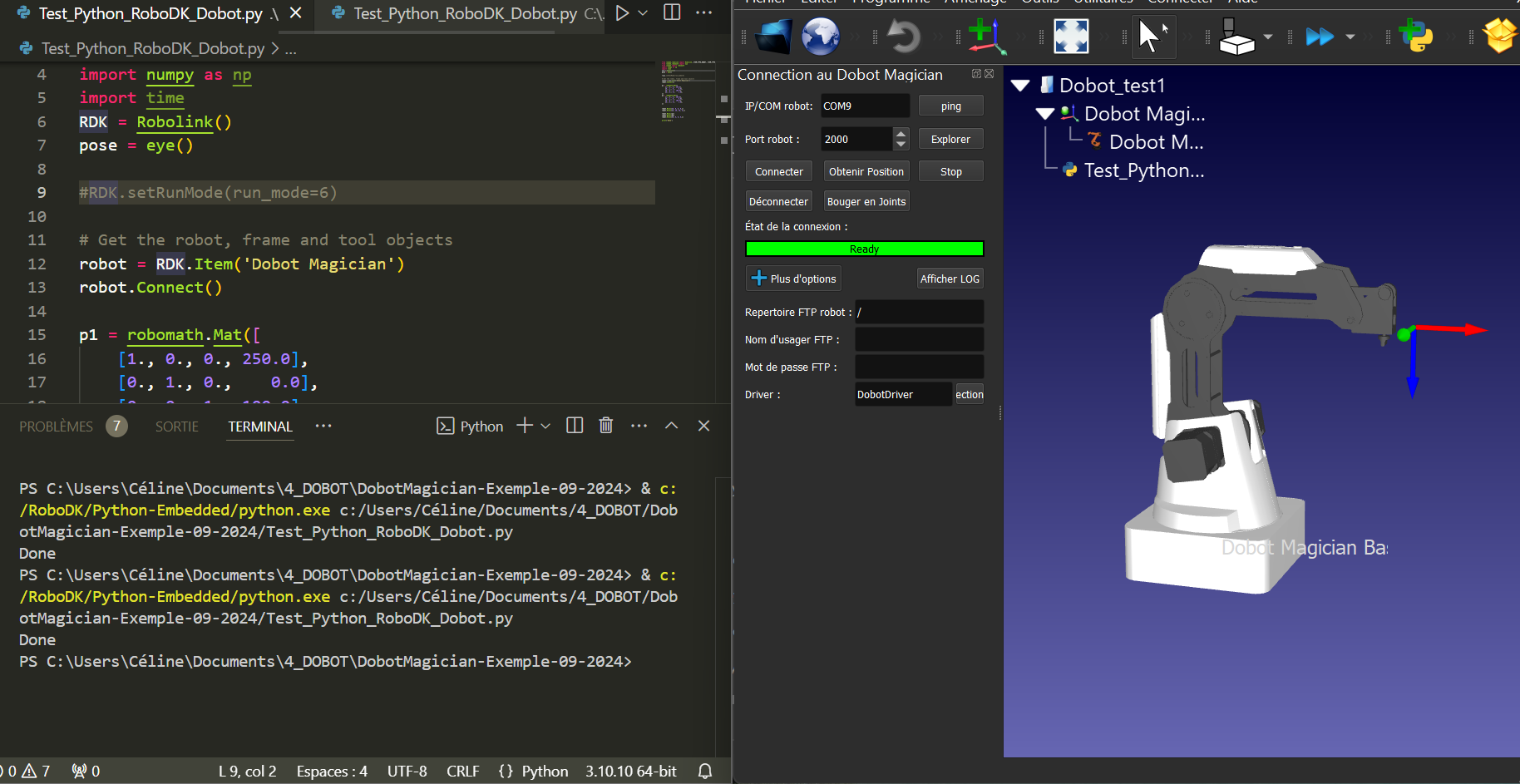Open the notifications bell in status bar
Screen dimensions: 1520x784
coord(705,771)
